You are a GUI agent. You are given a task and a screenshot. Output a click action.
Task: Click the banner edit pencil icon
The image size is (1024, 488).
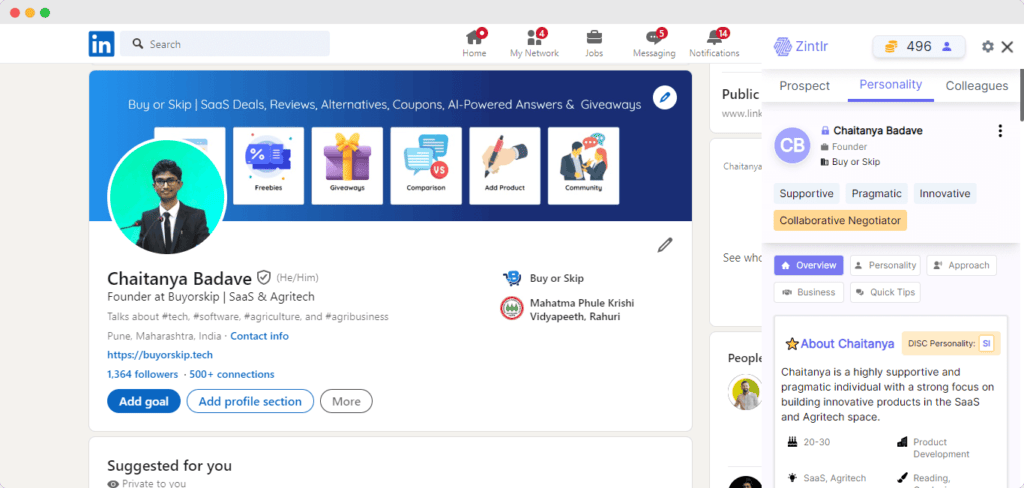[x=664, y=97]
